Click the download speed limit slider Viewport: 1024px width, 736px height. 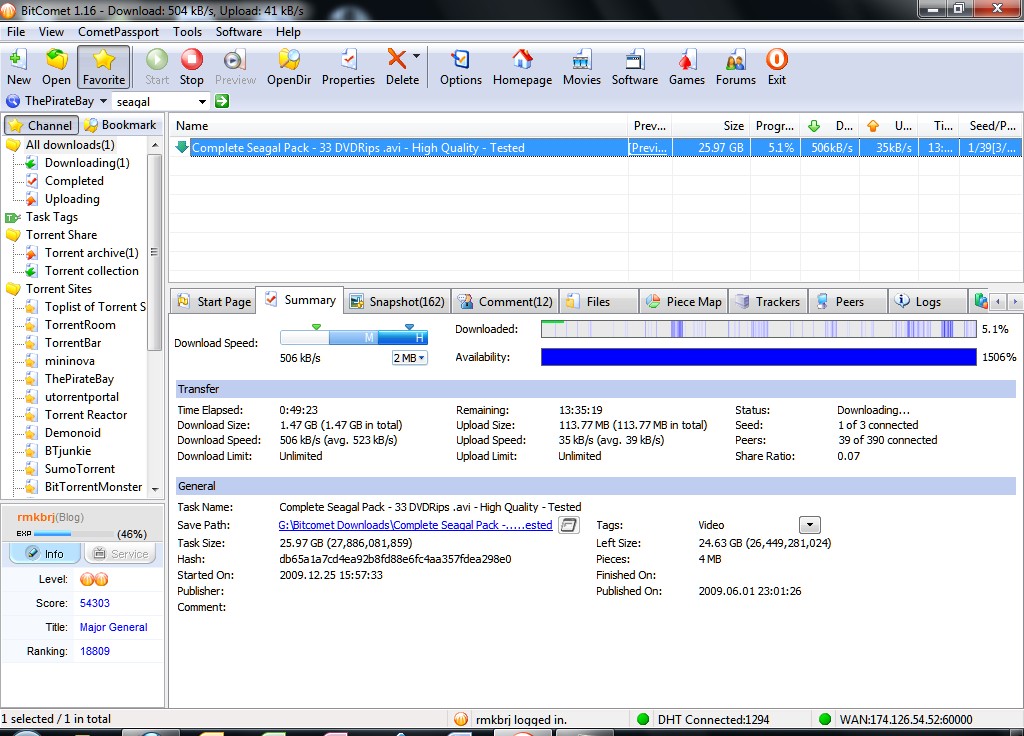353,337
